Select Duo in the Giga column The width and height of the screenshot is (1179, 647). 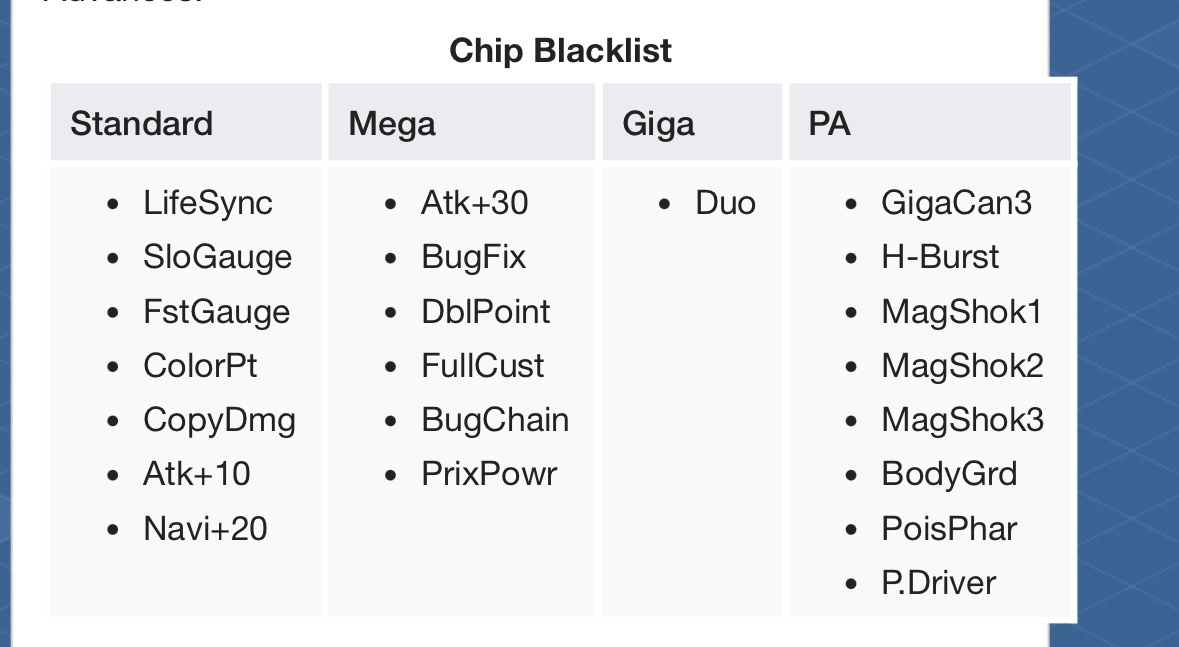click(x=725, y=203)
